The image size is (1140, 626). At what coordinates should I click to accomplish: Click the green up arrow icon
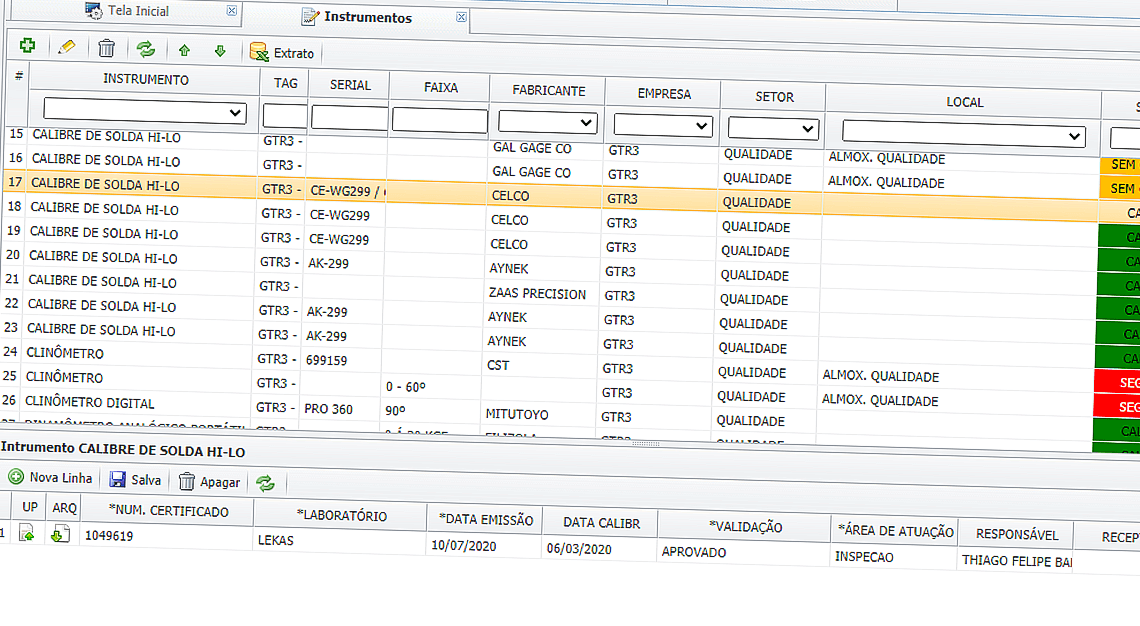(x=184, y=51)
